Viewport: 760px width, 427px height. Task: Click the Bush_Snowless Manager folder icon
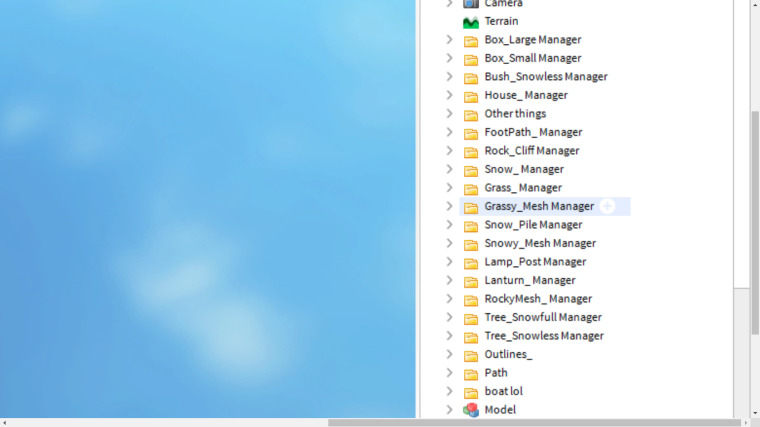(x=471, y=78)
